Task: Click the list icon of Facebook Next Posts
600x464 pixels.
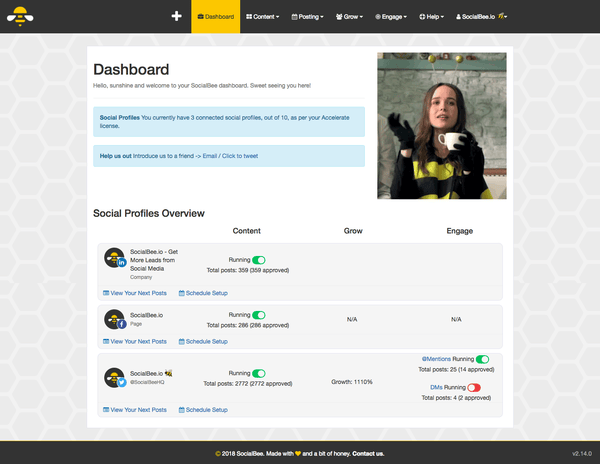Action: (106, 341)
